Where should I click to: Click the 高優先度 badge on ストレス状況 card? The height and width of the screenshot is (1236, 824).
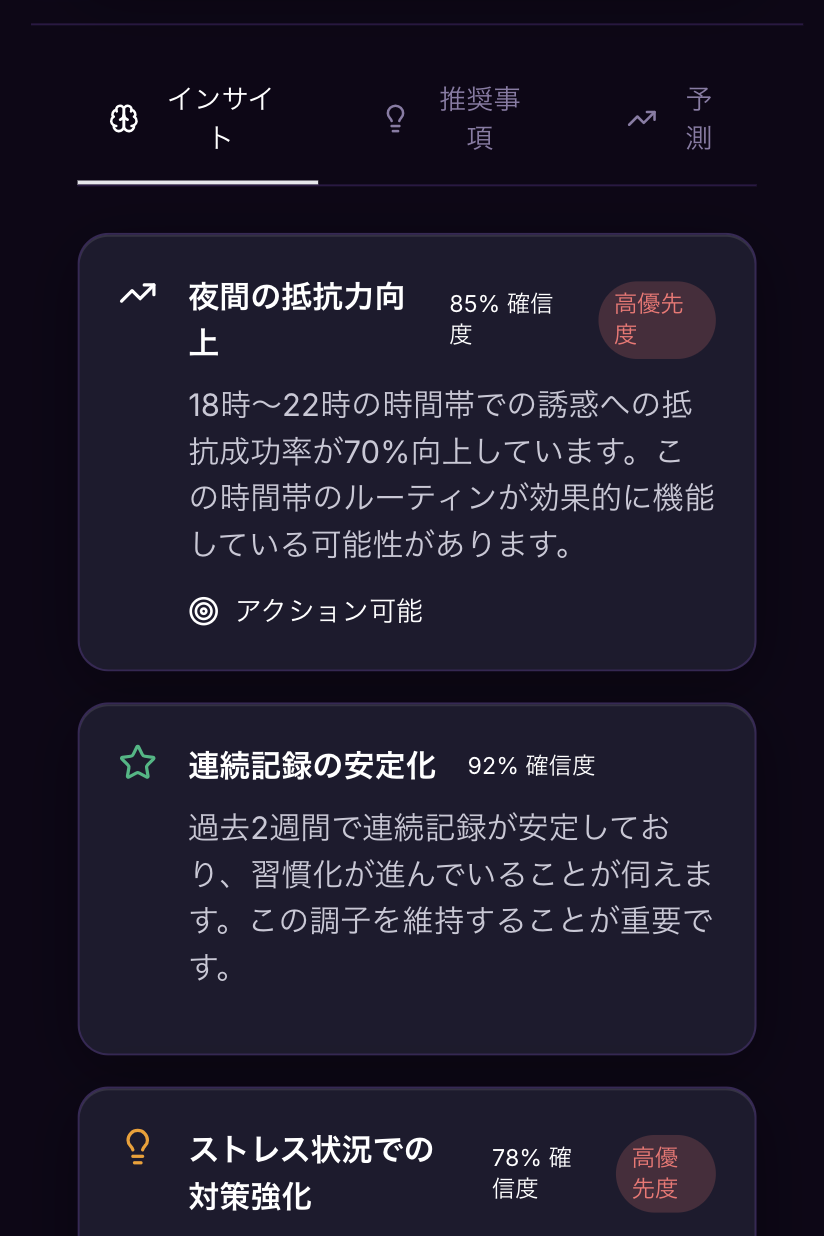tap(665, 1173)
